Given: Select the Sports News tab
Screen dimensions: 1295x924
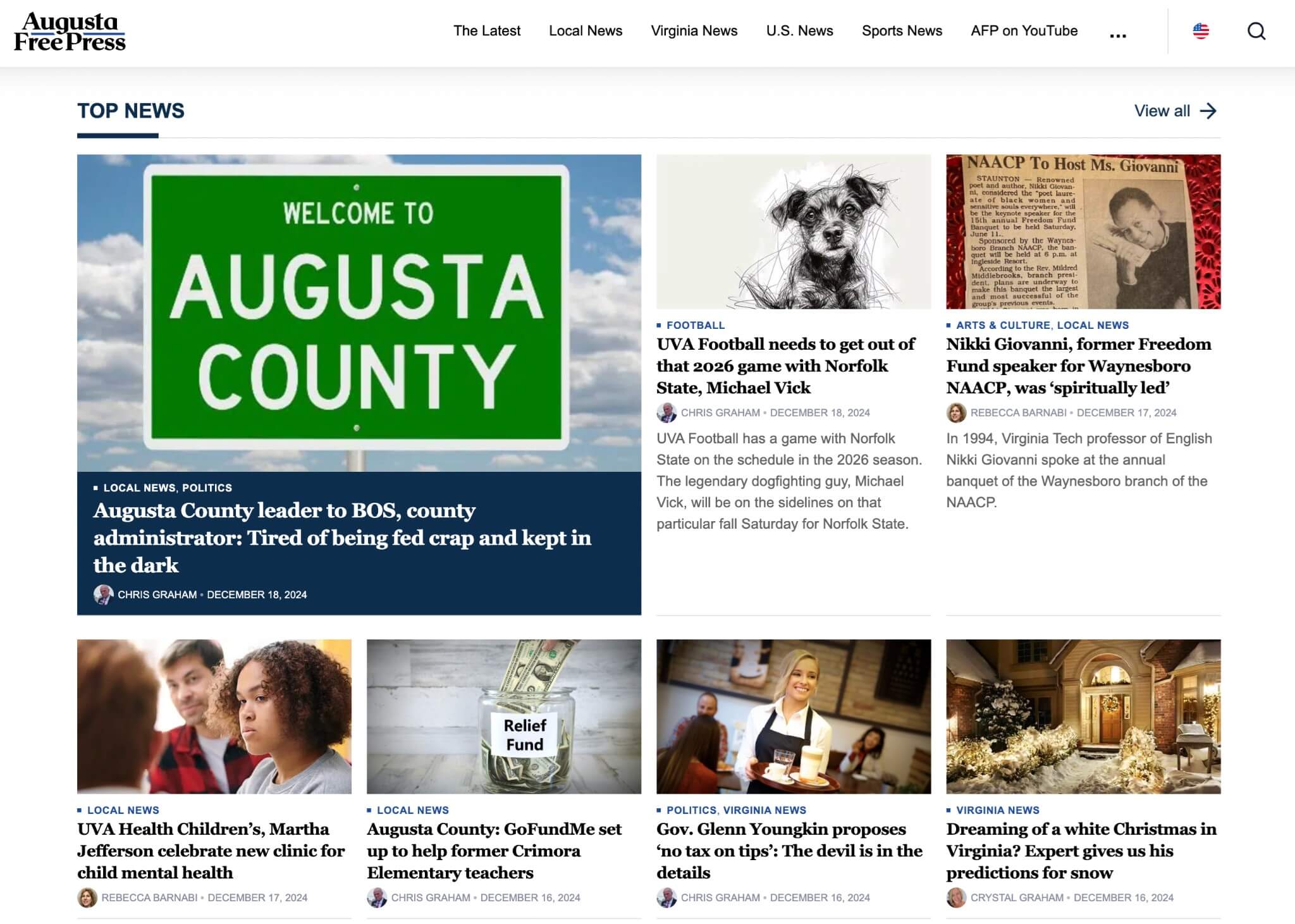Looking at the screenshot, I should 902,30.
